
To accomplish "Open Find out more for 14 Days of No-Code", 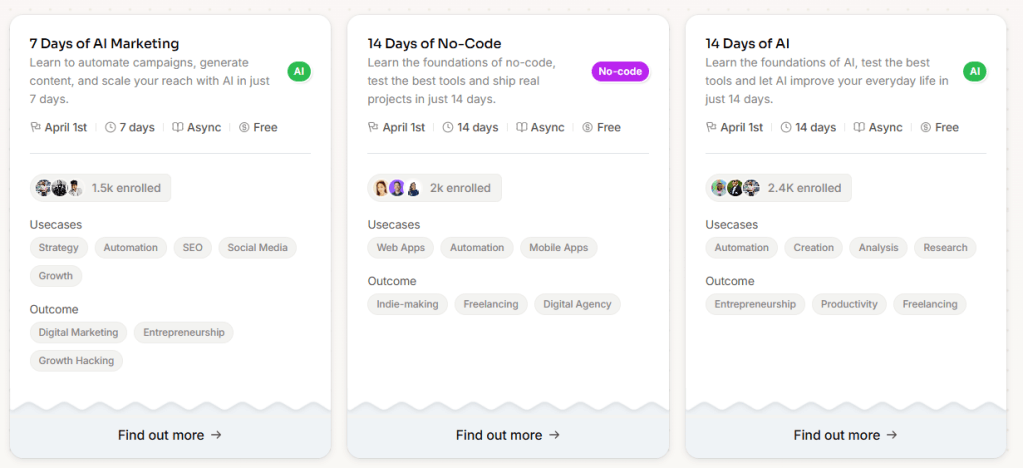I will tap(508, 435).
